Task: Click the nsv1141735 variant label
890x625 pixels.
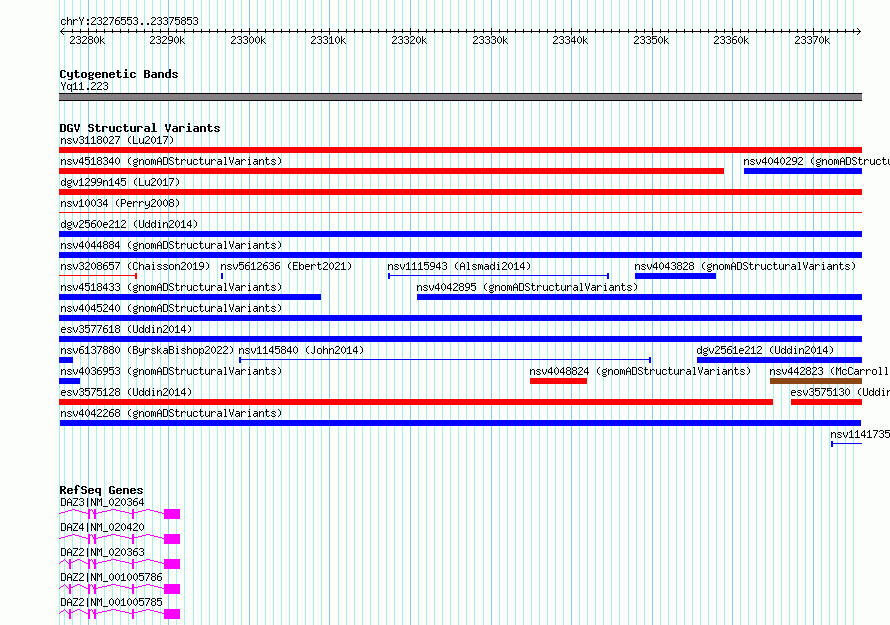Action: click(860, 434)
